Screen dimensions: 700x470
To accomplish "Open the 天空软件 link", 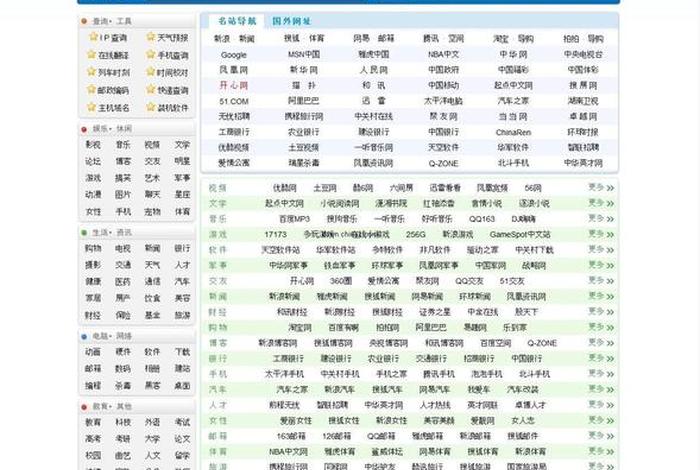I will (443, 147).
